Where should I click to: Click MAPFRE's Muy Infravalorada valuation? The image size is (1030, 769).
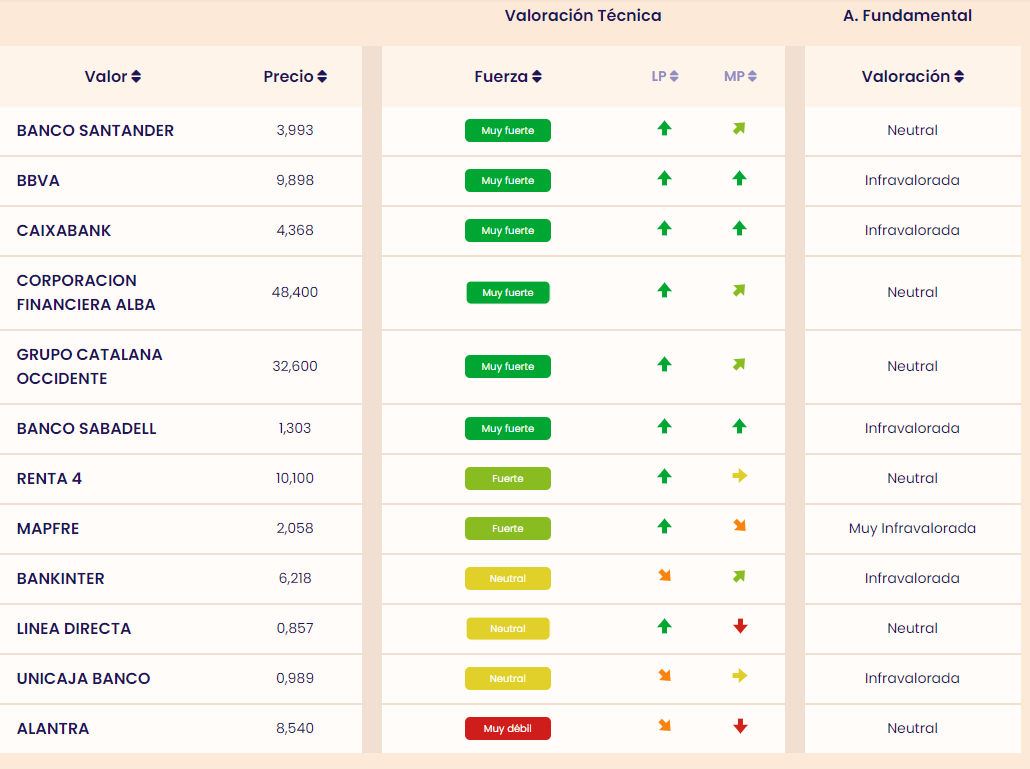[912, 529]
